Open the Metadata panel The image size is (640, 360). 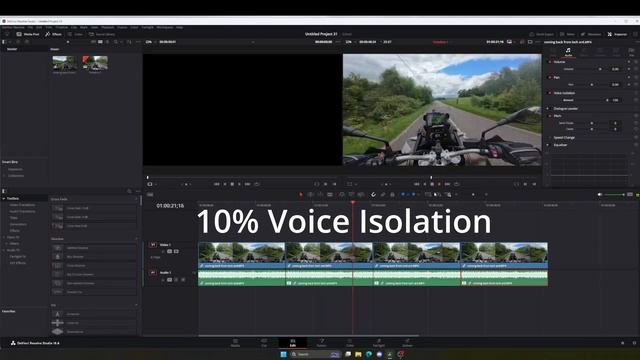(591, 34)
